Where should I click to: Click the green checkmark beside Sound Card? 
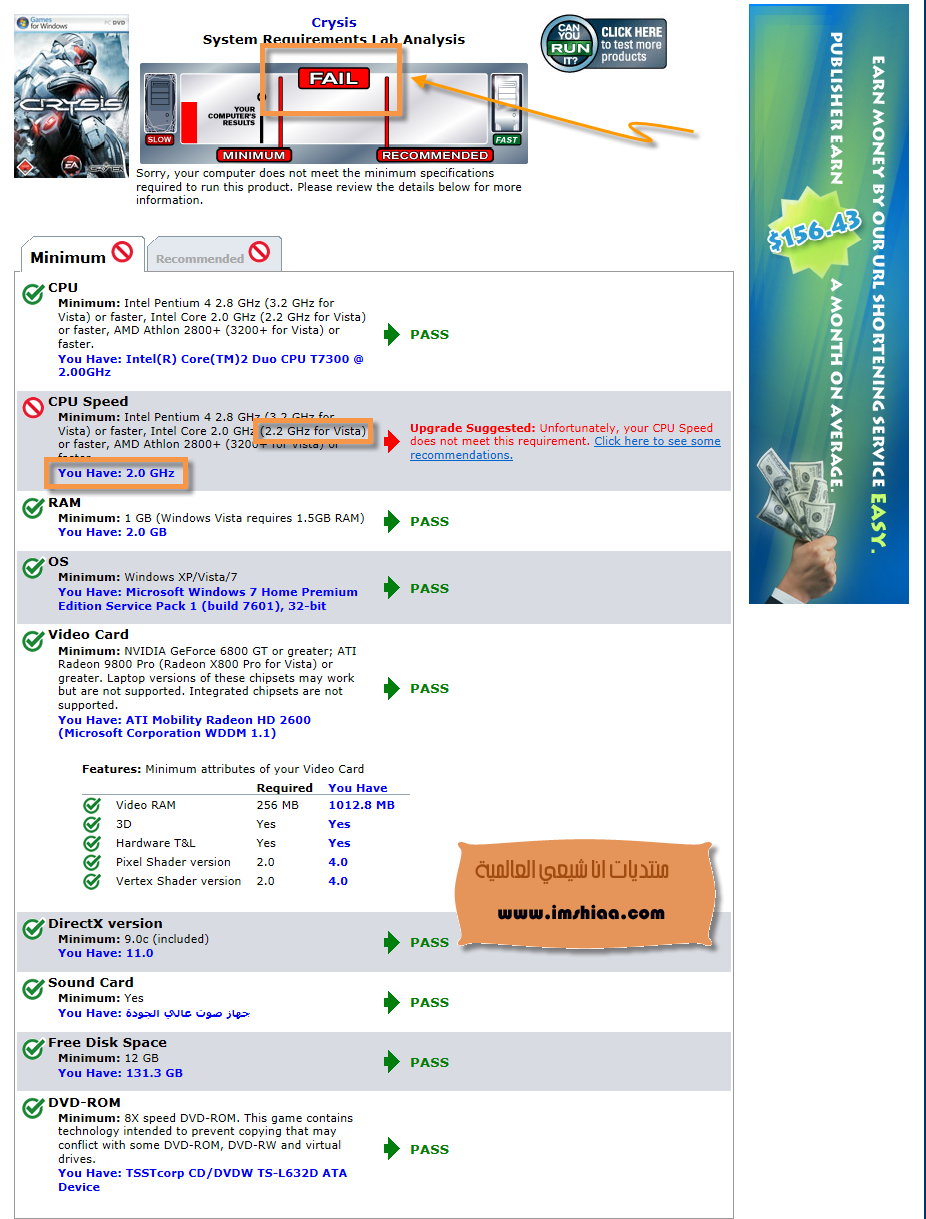(32, 987)
